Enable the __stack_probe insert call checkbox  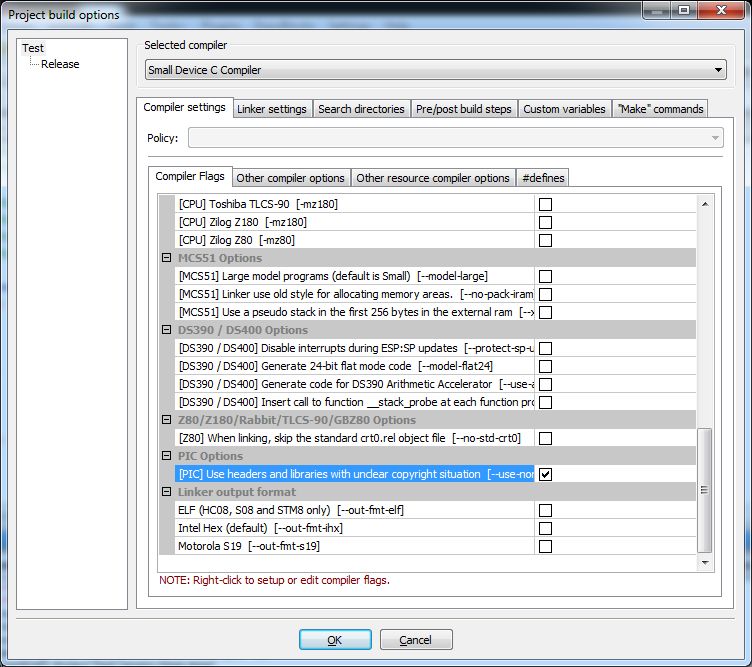pyautogui.click(x=545, y=402)
